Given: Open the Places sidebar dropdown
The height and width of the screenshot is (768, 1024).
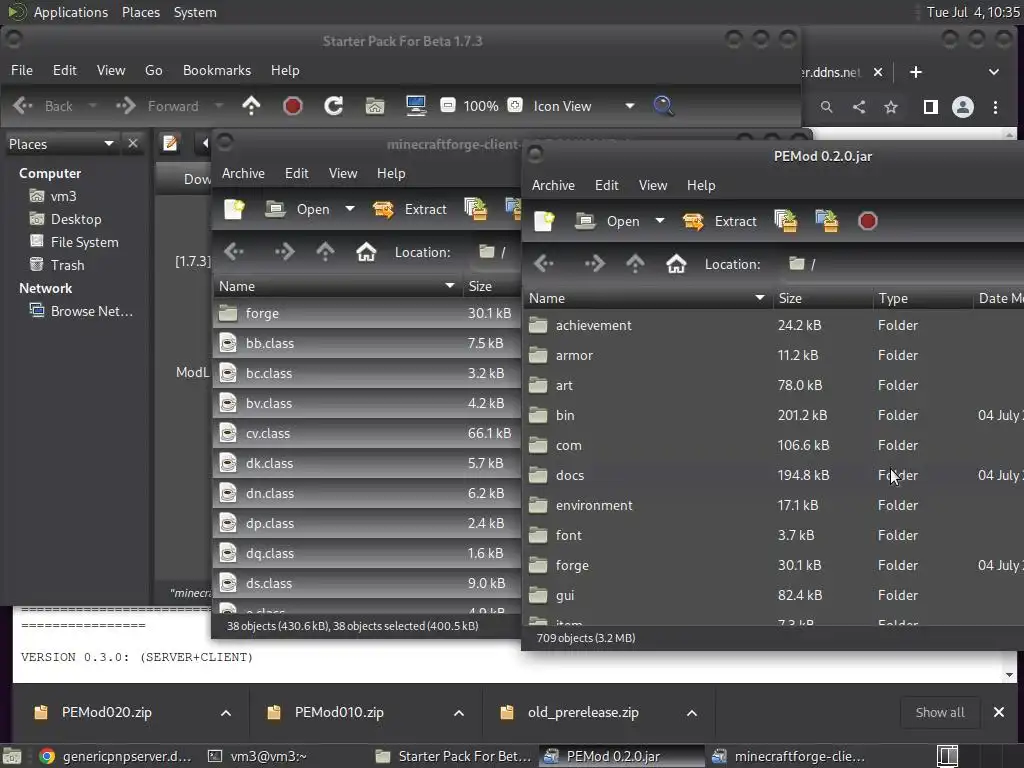Looking at the screenshot, I should 108,144.
